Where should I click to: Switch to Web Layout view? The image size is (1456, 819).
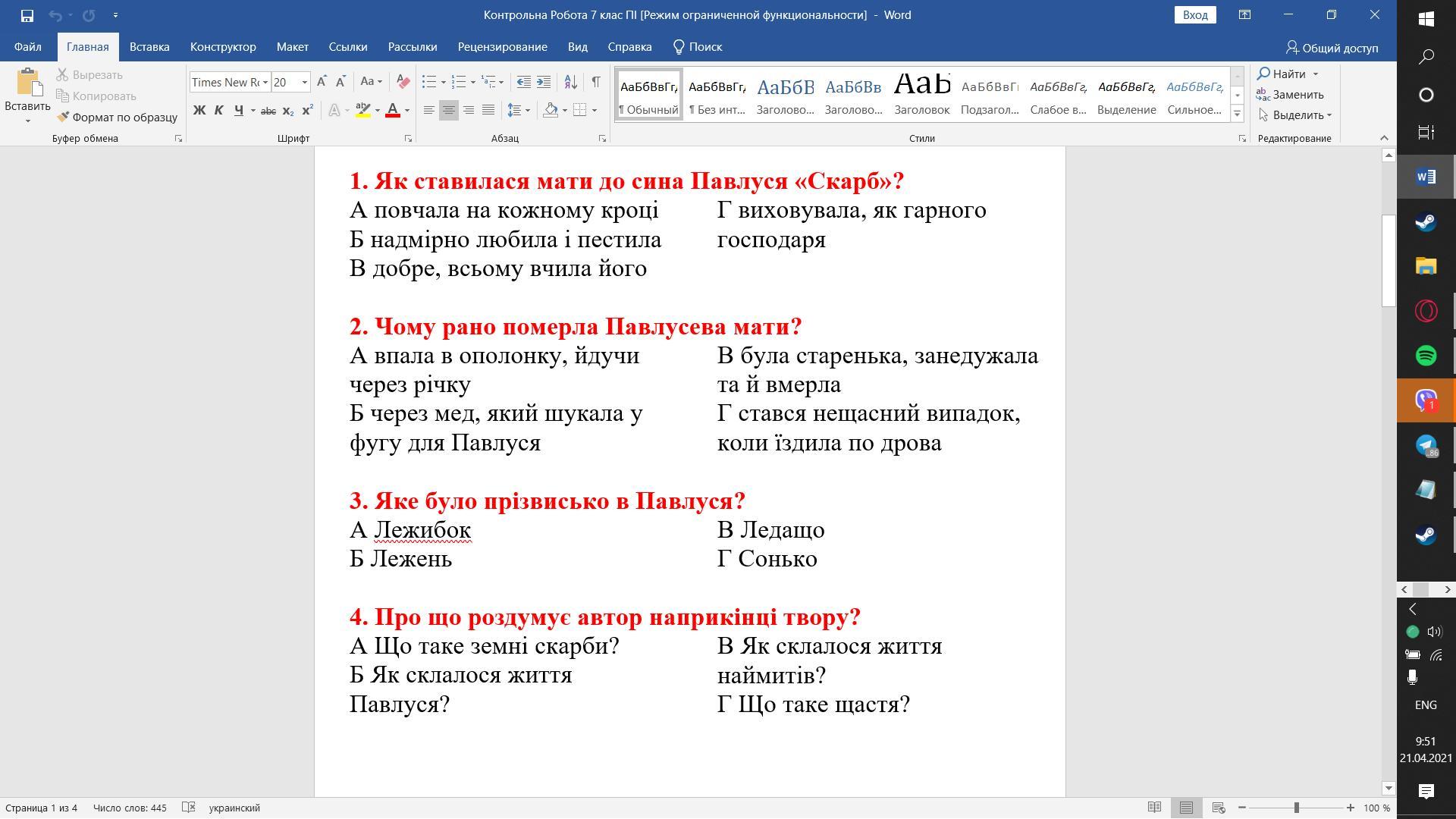1219,808
